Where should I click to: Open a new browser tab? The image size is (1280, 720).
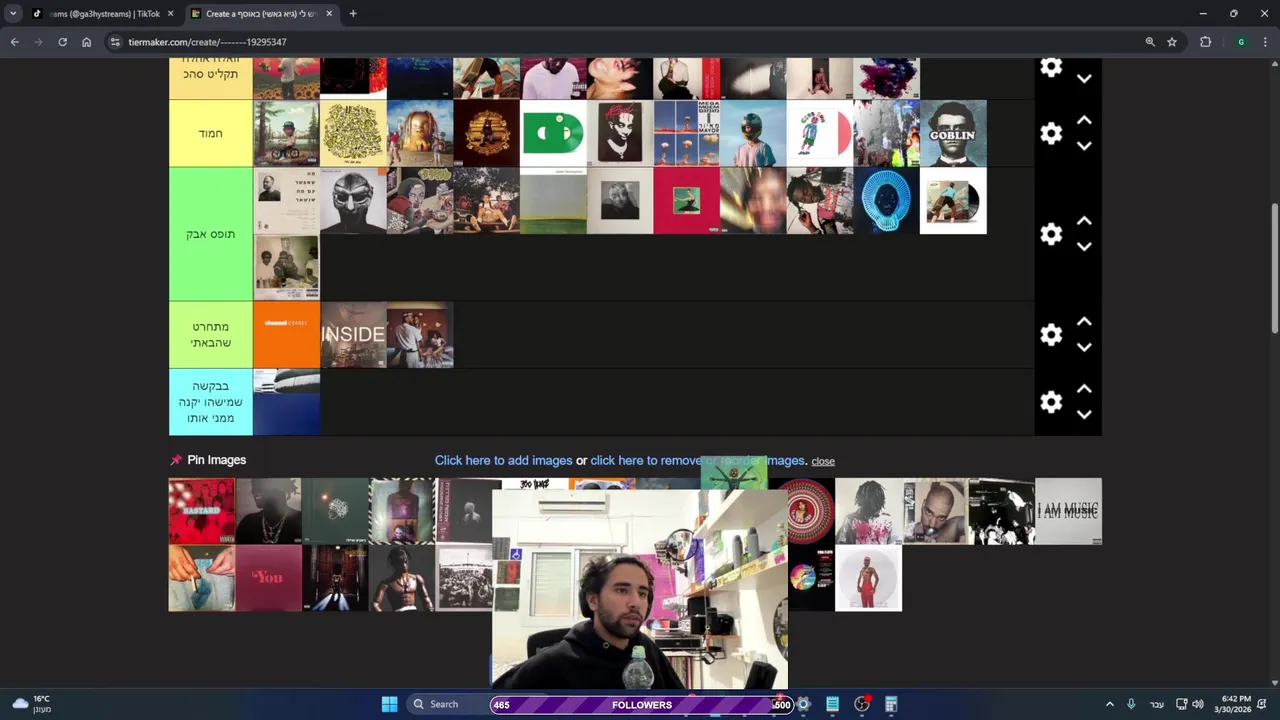(353, 14)
